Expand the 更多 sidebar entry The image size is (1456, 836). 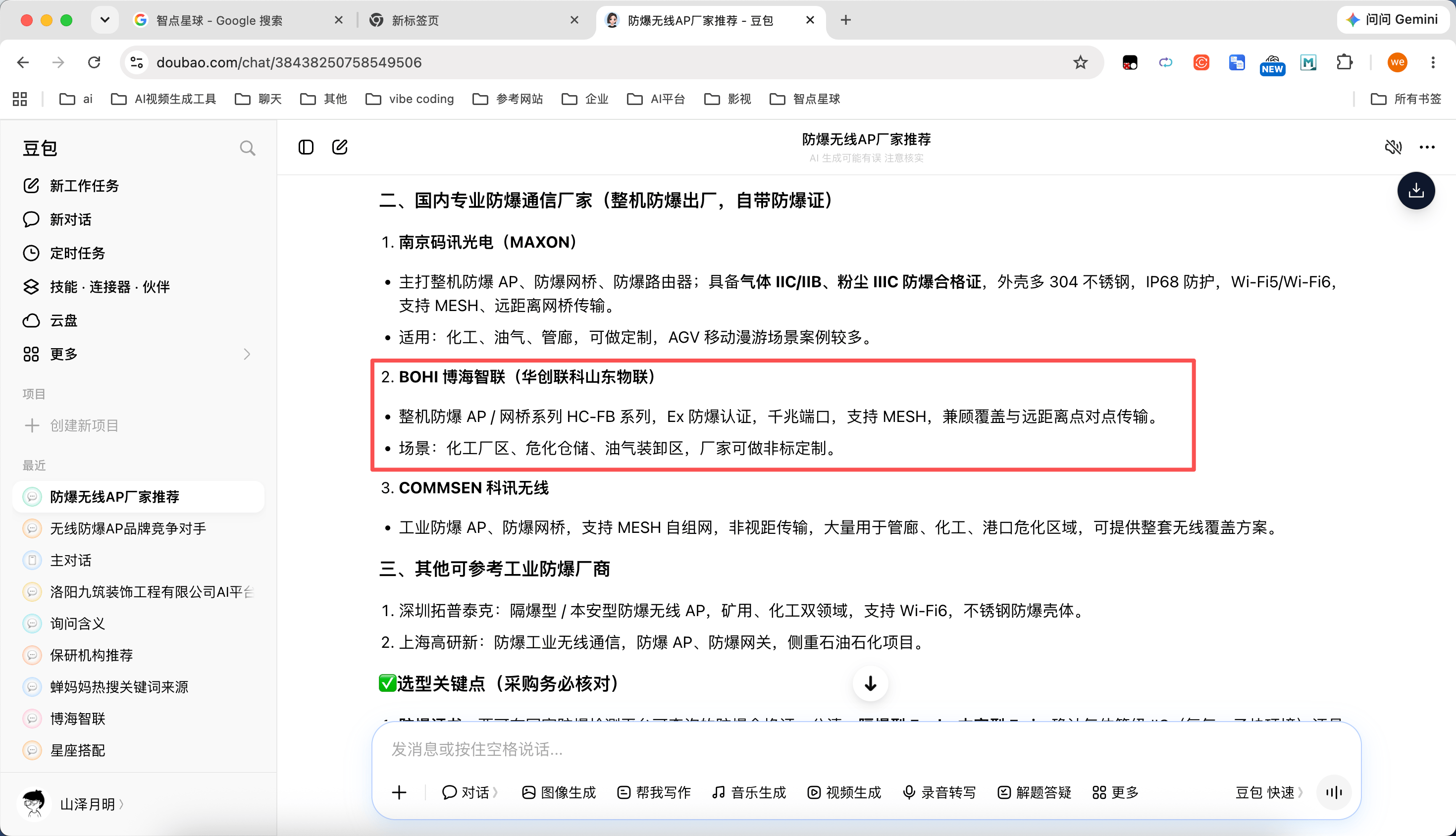pos(138,354)
